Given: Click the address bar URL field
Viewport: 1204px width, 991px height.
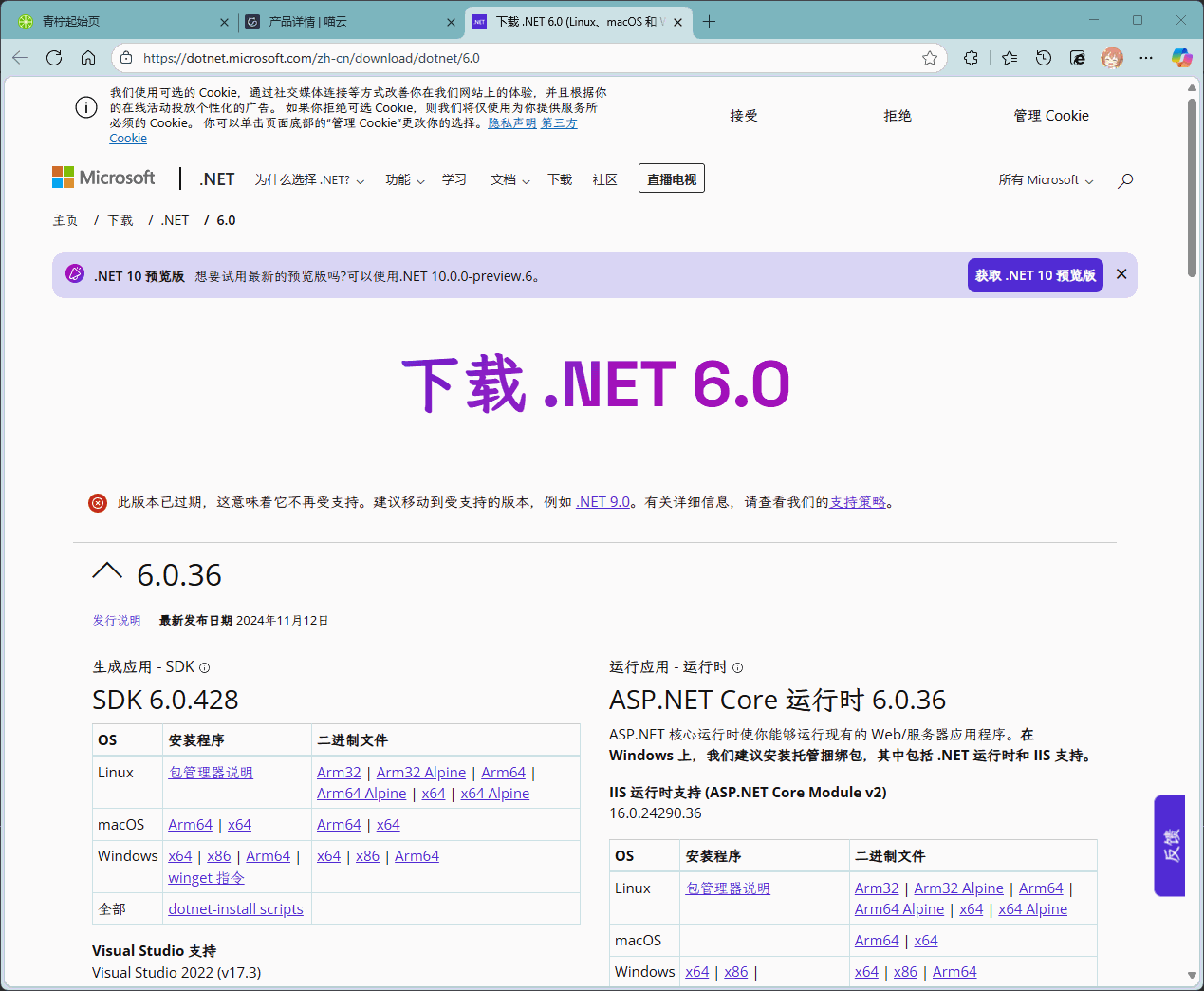Looking at the screenshot, I should click(527, 58).
